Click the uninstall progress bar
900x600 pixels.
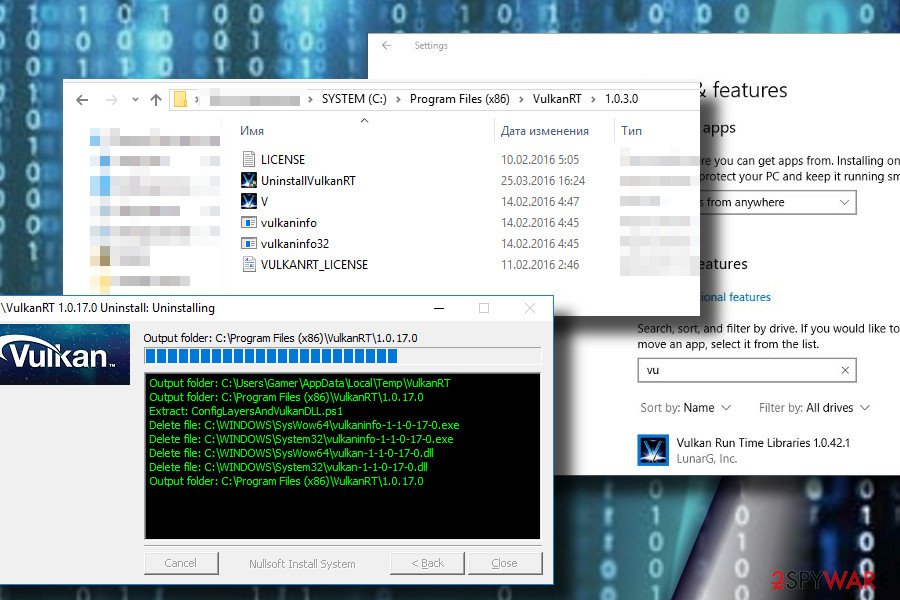coord(342,356)
